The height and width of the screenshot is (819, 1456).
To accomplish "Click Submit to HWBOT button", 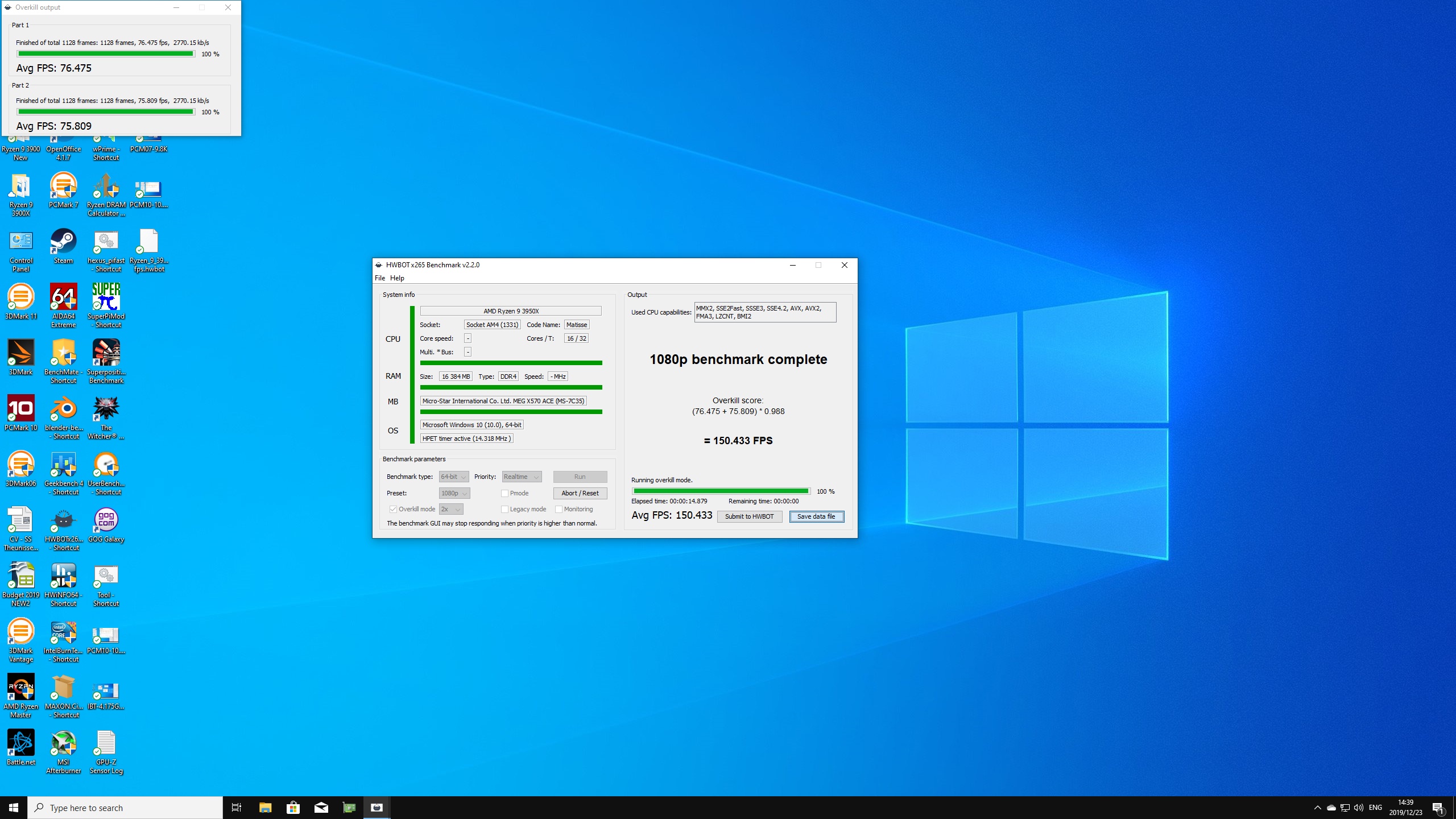I will (749, 516).
